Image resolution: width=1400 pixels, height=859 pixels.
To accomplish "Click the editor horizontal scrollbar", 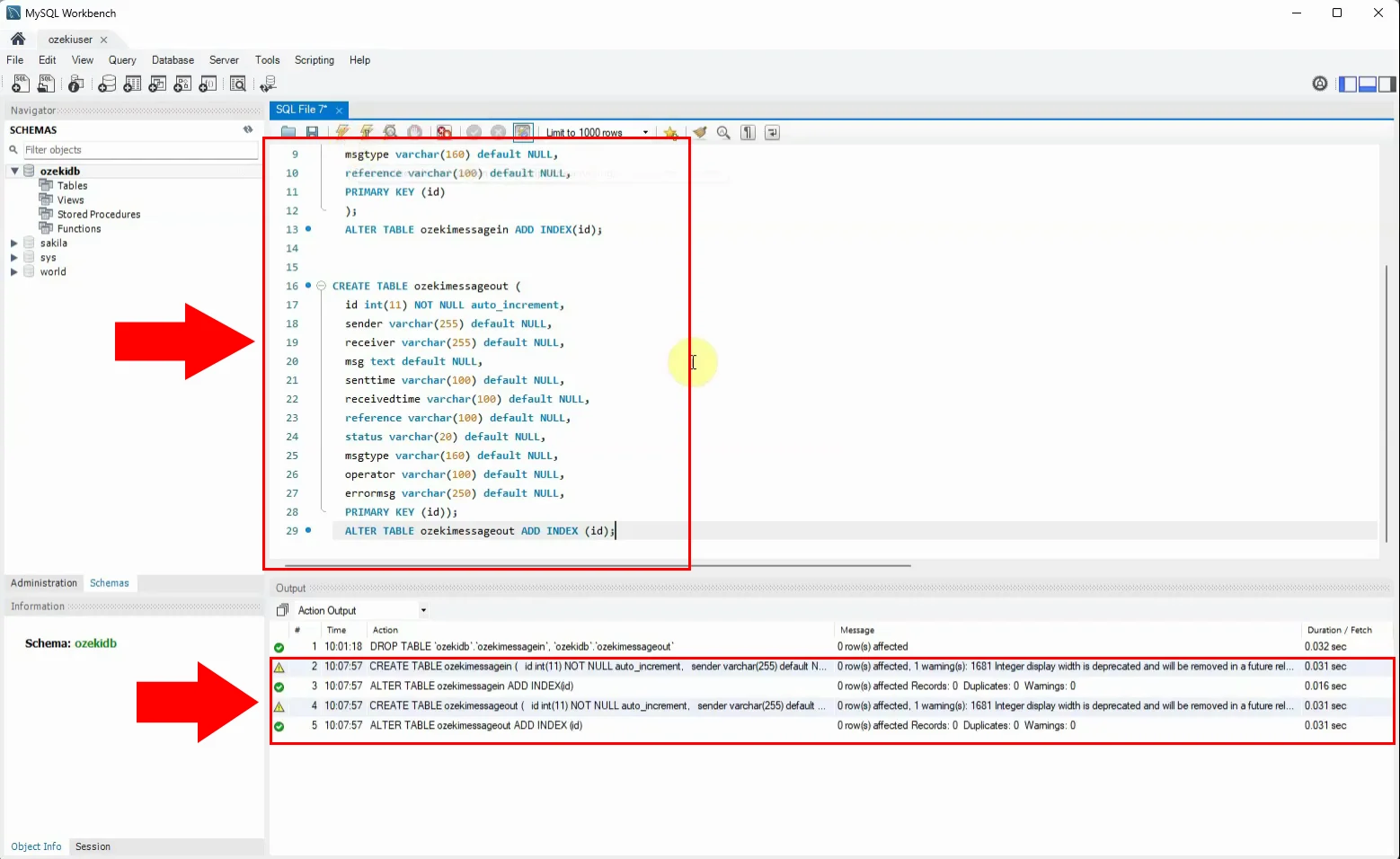I will (x=598, y=565).
